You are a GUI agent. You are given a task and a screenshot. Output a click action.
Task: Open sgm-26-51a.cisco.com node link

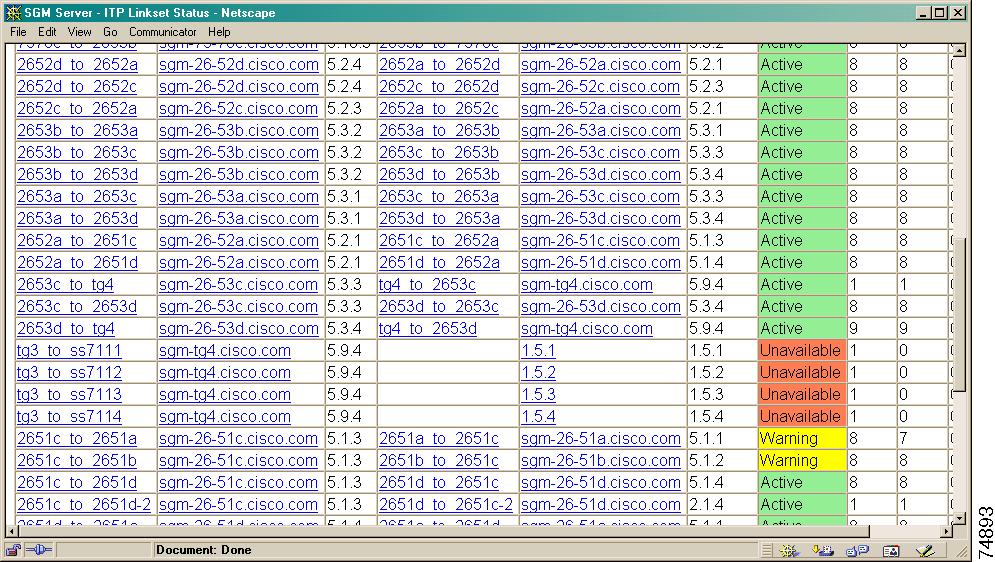pos(600,439)
